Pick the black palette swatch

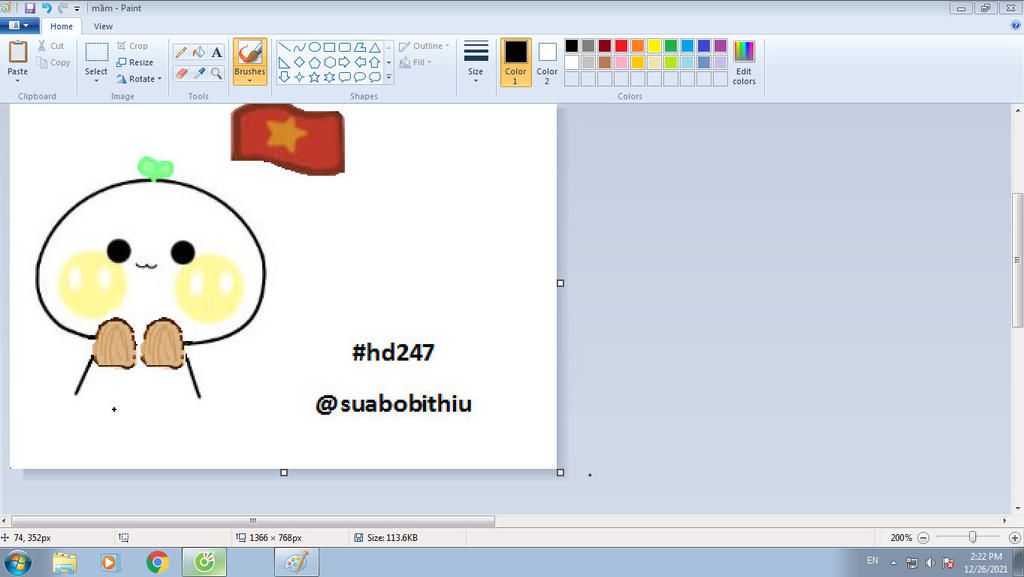pos(571,46)
